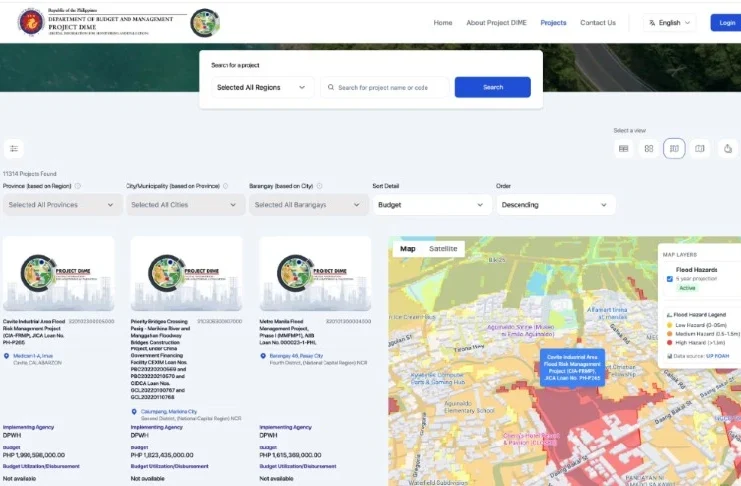Select the full map view icon

[x=699, y=148]
